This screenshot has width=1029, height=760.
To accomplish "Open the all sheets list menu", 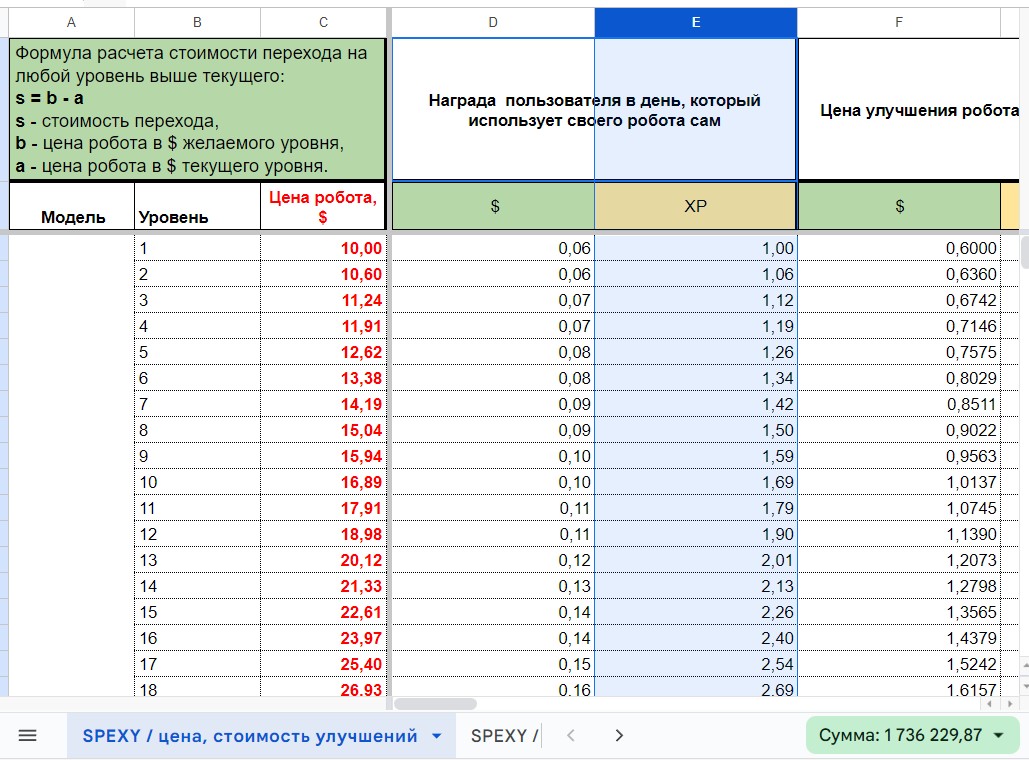I will click(x=27, y=736).
